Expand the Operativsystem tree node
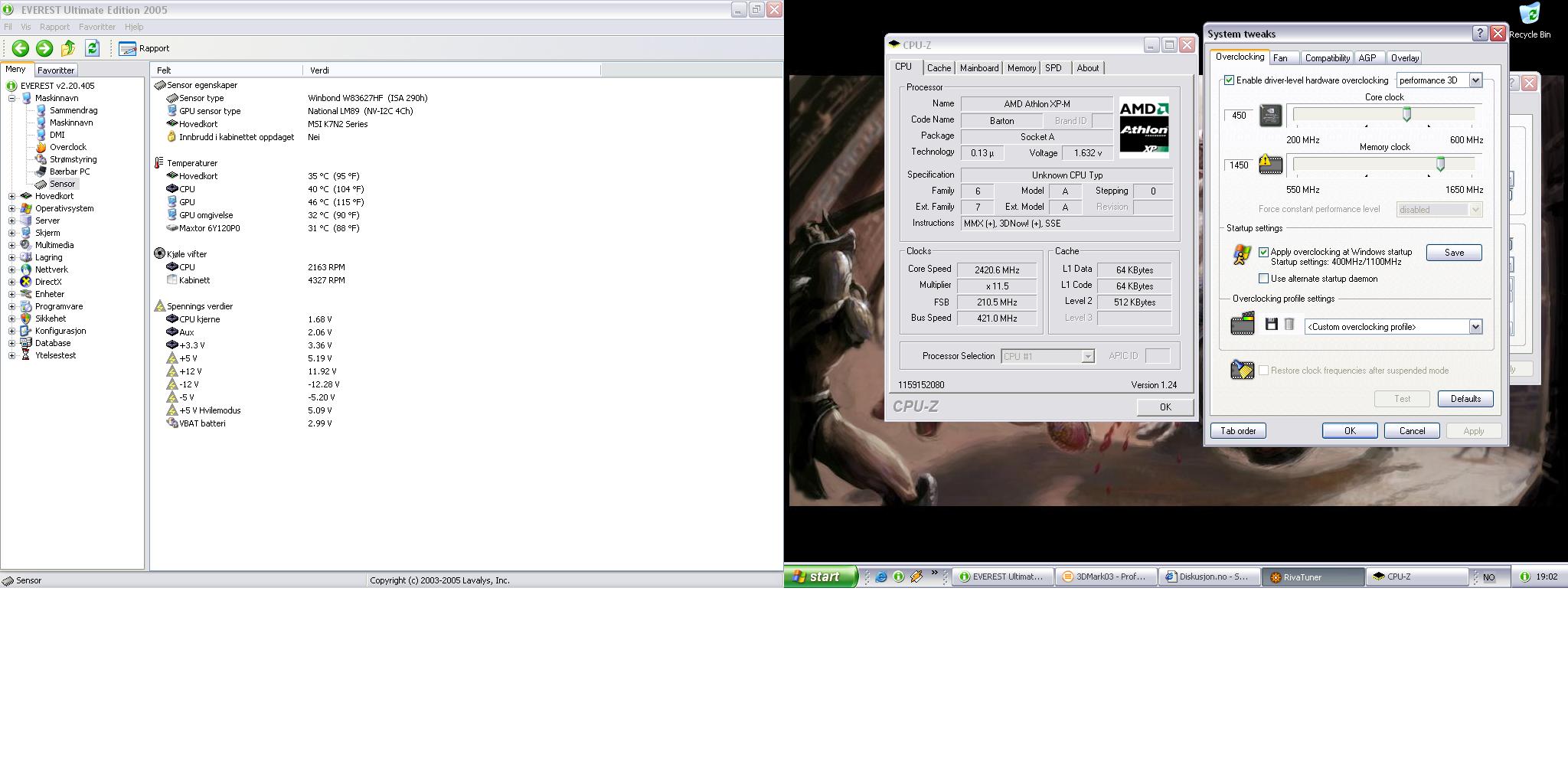The height and width of the screenshot is (784, 1568). (12, 208)
